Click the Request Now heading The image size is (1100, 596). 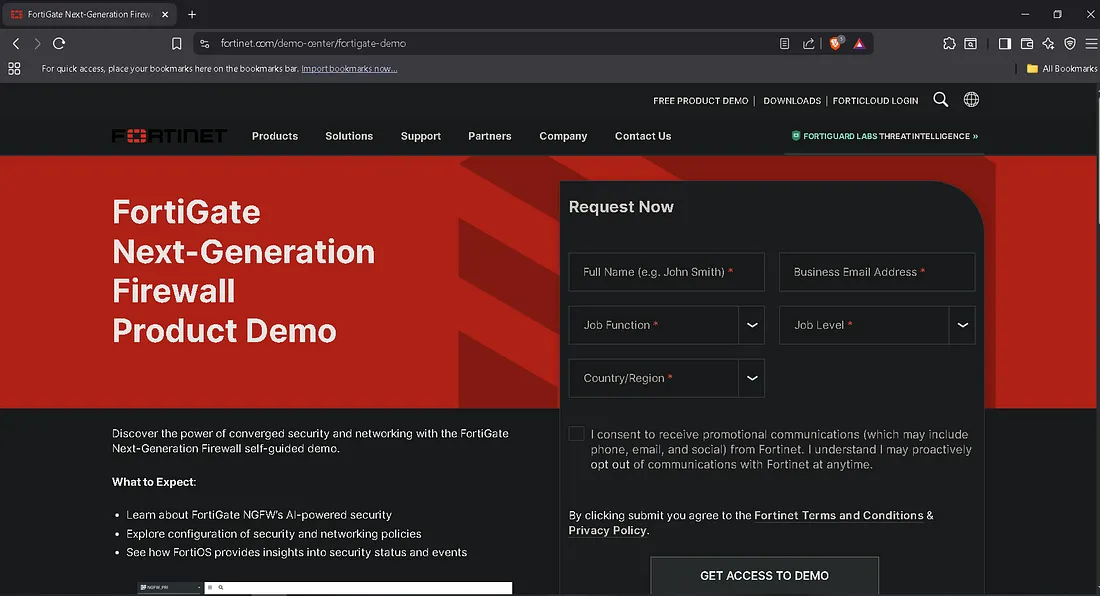click(x=621, y=207)
